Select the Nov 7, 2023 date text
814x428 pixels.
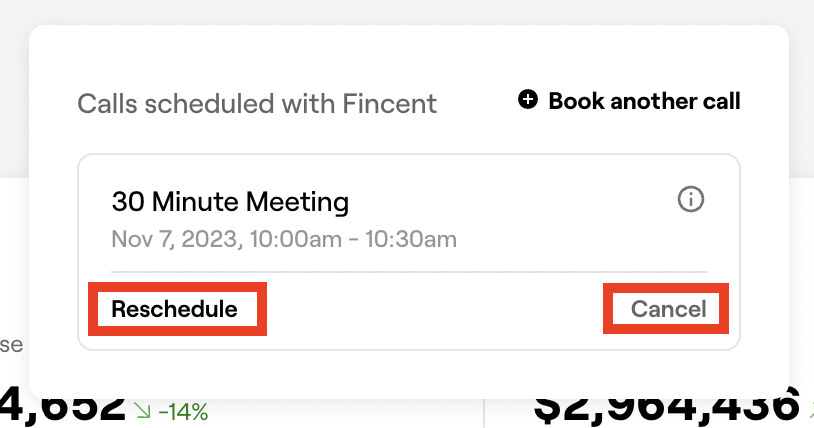[x=174, y=239]
